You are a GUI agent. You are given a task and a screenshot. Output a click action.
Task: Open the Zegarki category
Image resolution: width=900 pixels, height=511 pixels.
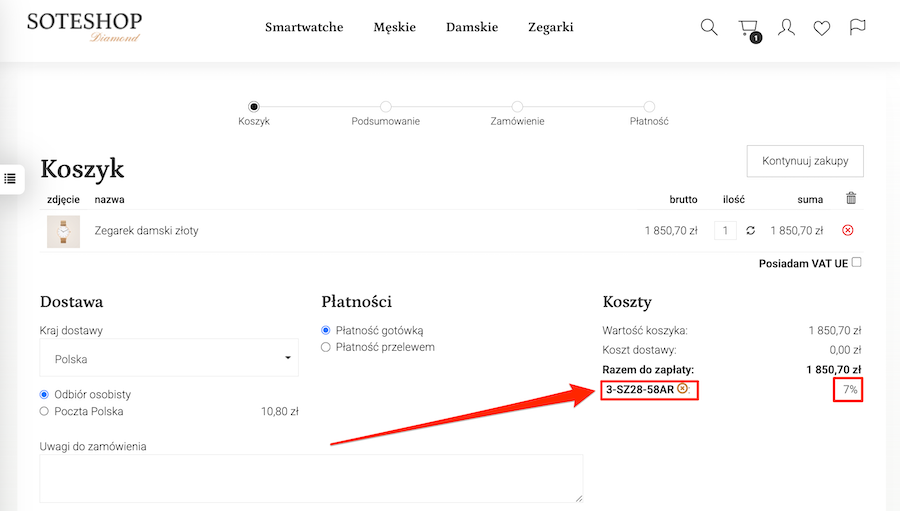point(550,27)
